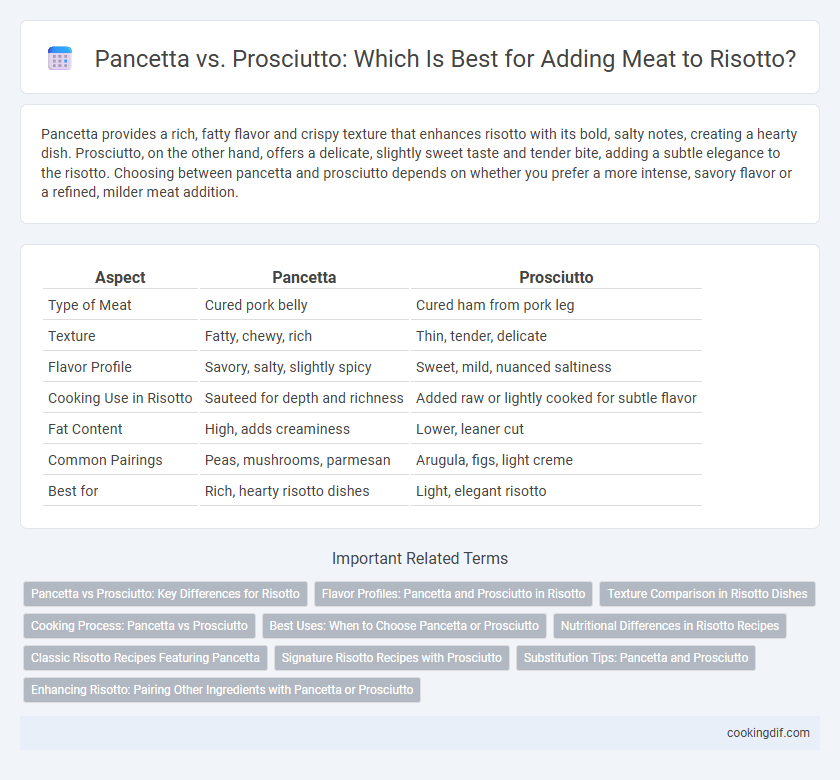
Task: Click the 'Aspect' column header
Action: tap(120, 278)
